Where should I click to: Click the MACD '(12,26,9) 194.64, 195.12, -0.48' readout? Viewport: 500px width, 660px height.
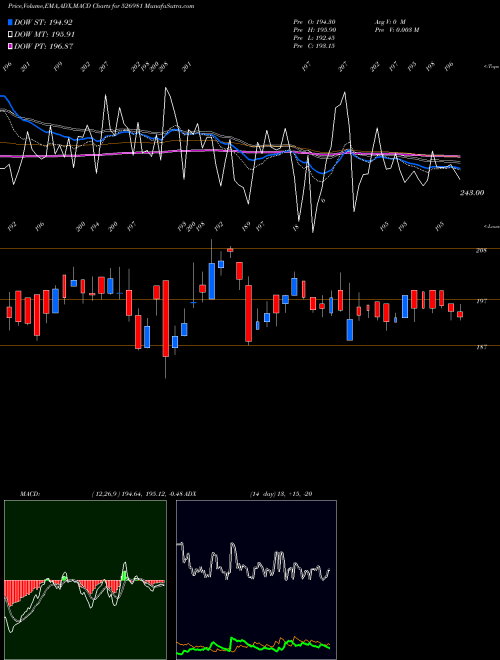coord(139,494)
